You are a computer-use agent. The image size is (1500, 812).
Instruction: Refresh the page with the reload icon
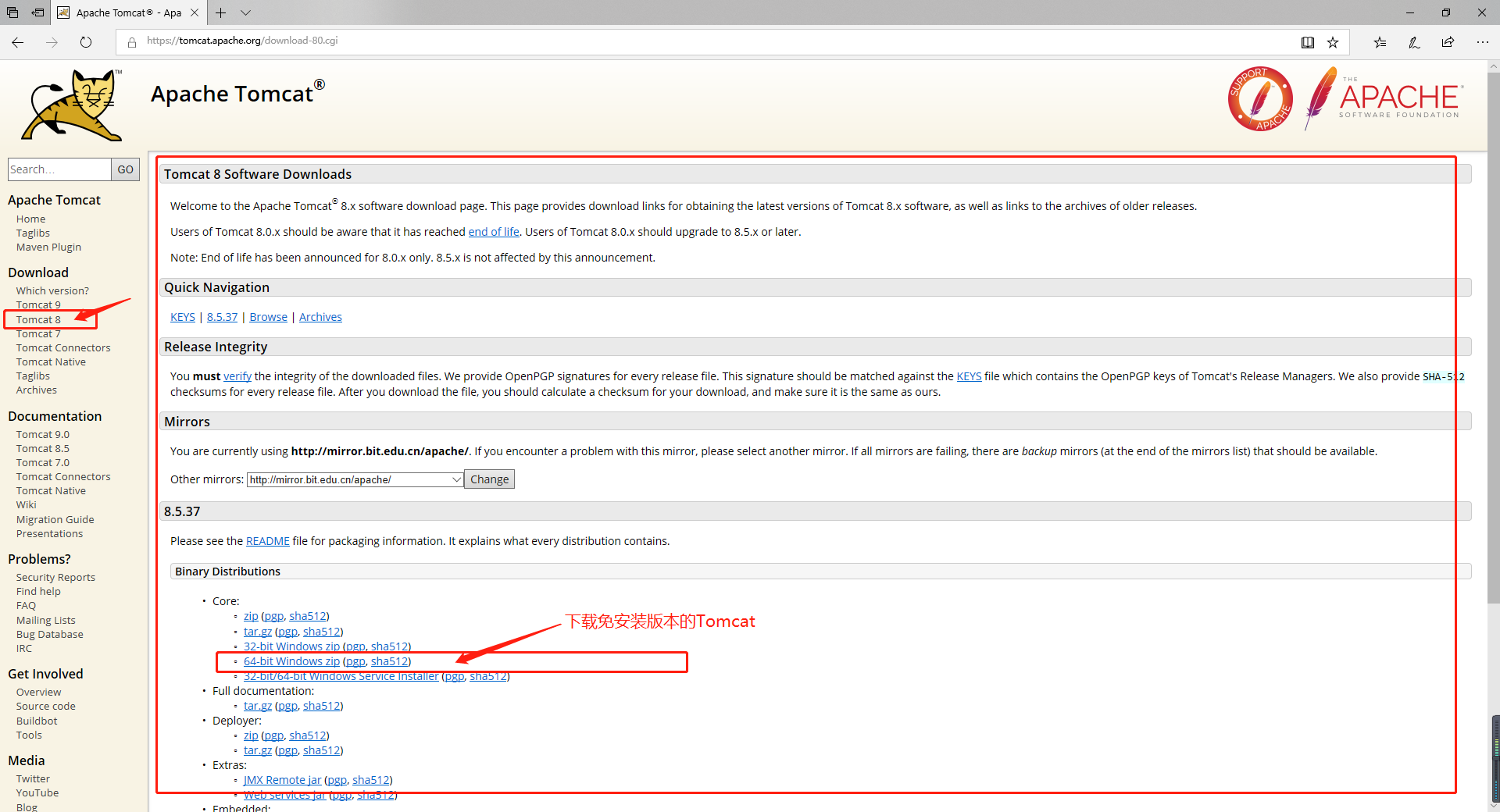[86, 42]
